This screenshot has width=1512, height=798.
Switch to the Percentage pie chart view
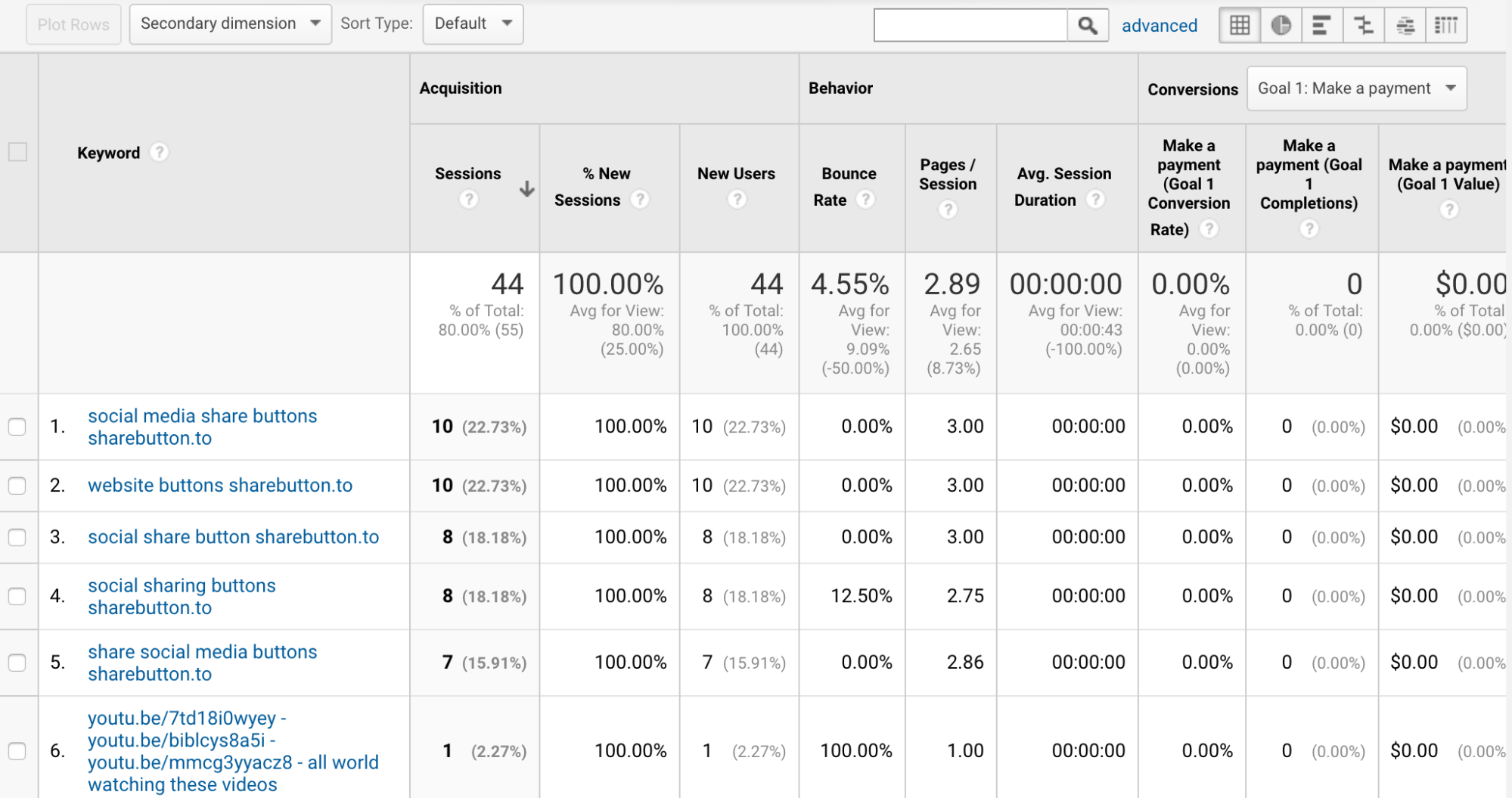(x=1281, y=25)
